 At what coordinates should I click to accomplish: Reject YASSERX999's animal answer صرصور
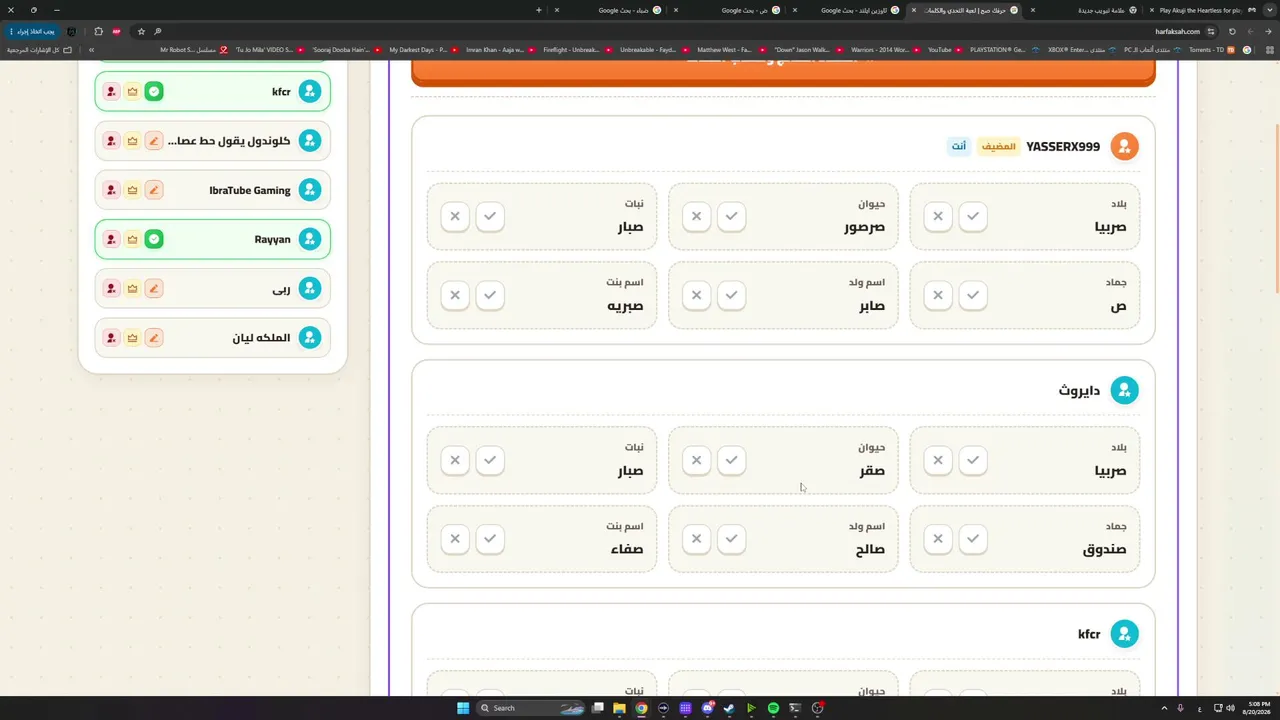pyautogui.click(x=696, y=216)
